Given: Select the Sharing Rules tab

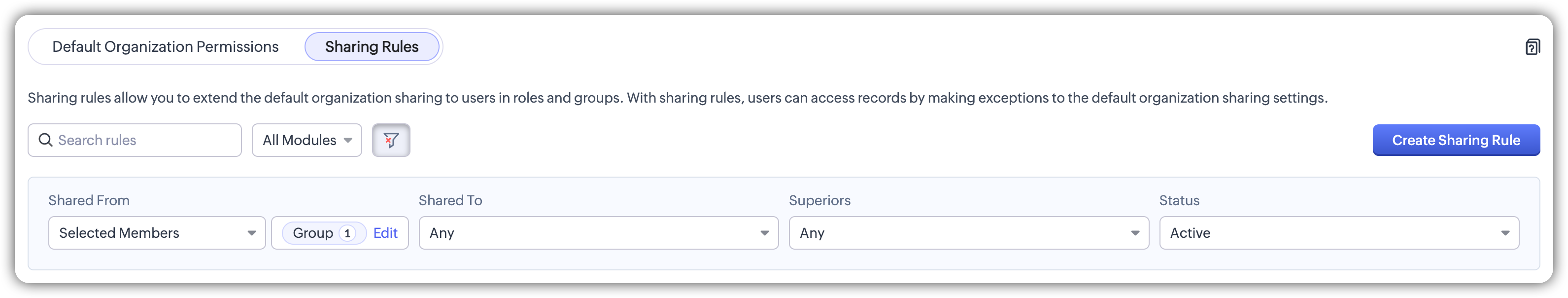Looking at the screenshot, I should 372,47.
